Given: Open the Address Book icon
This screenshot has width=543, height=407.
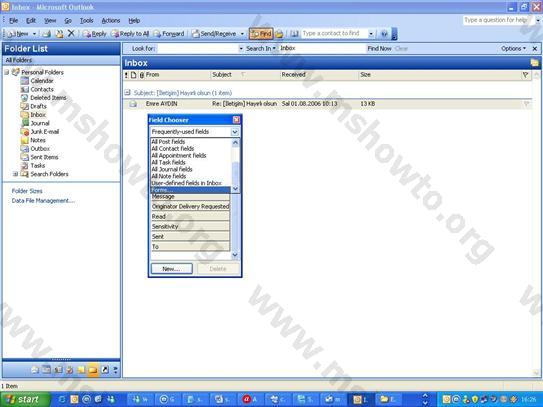Looking at the screenshot, I should [294, 34].
